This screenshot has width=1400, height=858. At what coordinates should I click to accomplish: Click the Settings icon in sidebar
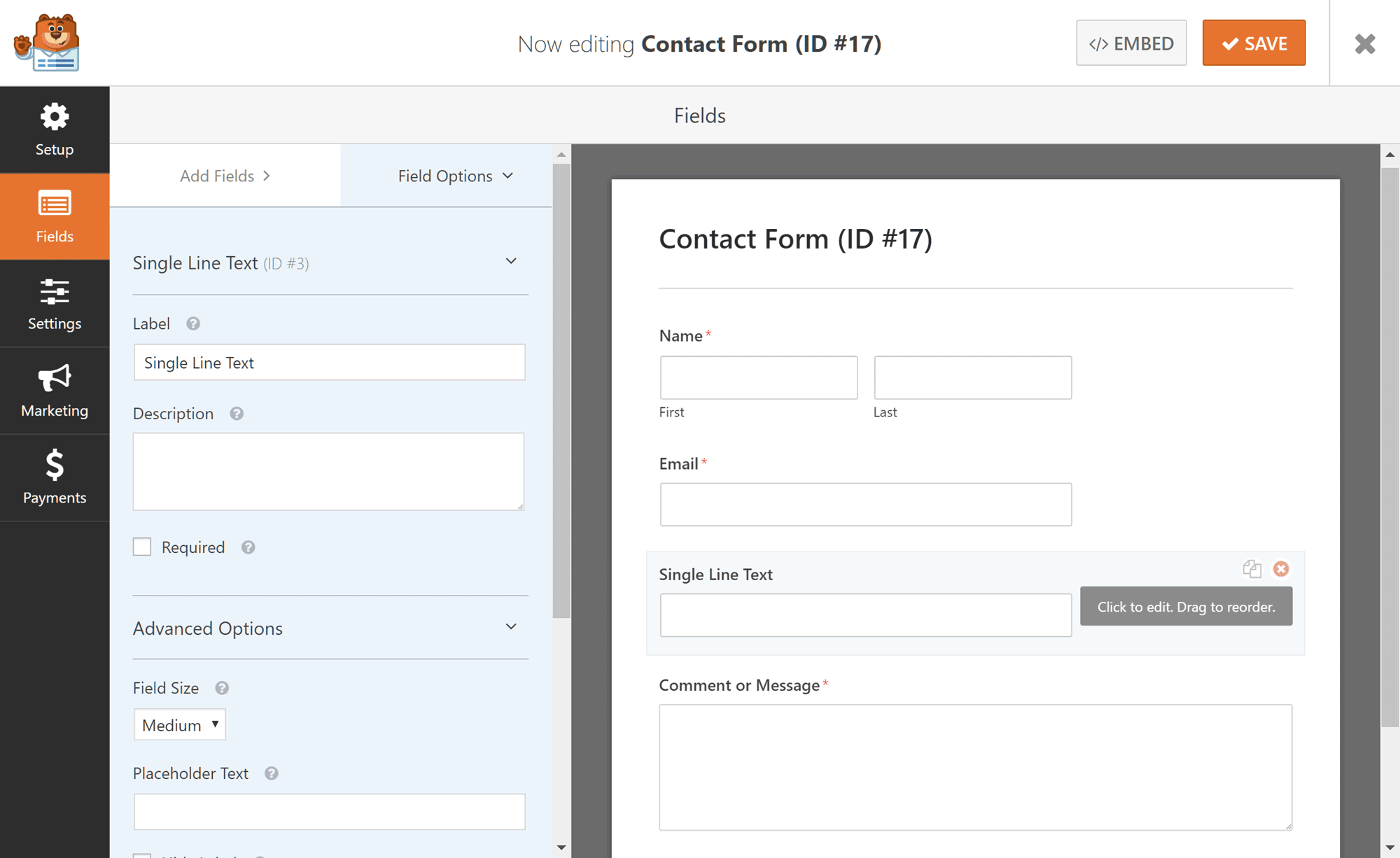53,305
